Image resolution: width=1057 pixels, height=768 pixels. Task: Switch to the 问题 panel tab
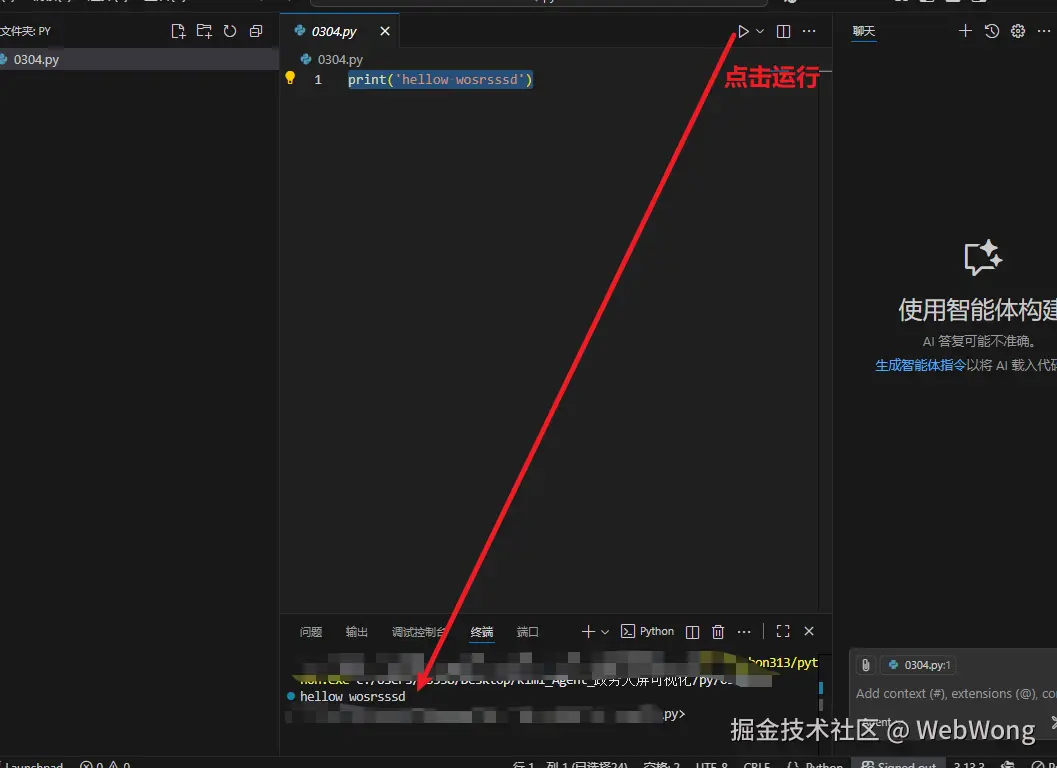pyautogui.click(x=310, y=631)
